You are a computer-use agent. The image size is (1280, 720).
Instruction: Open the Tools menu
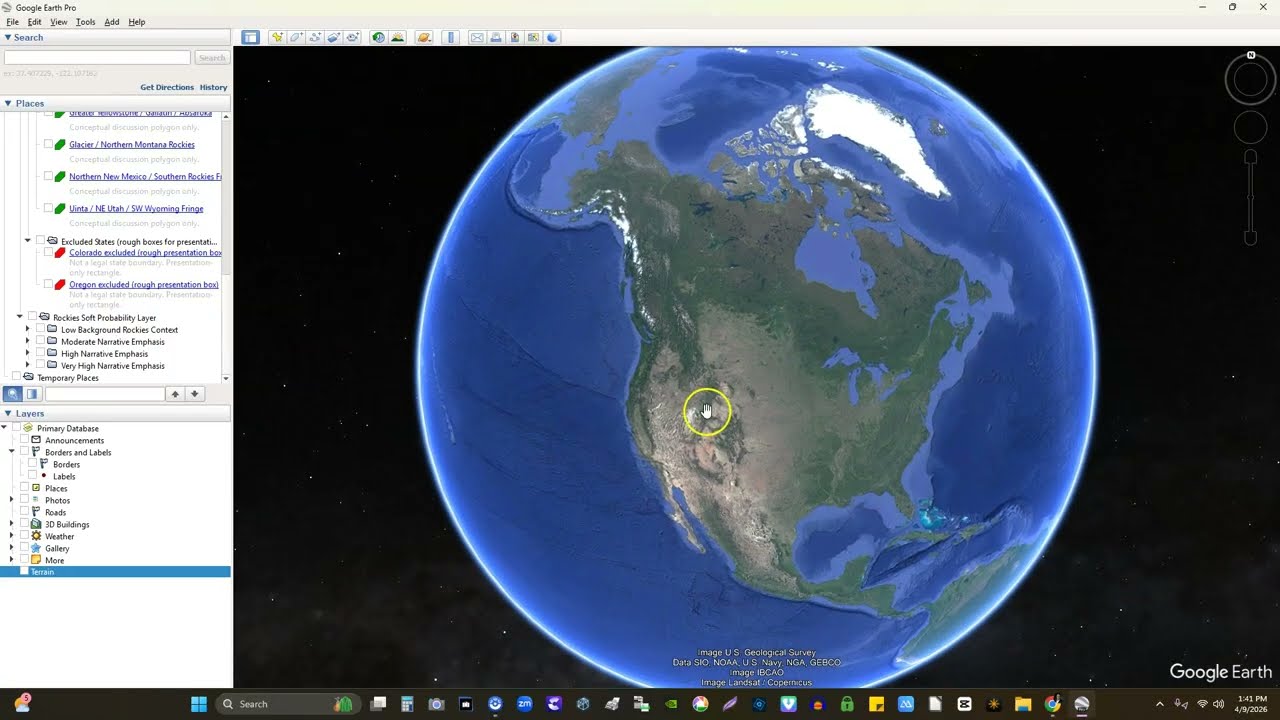click(86, 22)
